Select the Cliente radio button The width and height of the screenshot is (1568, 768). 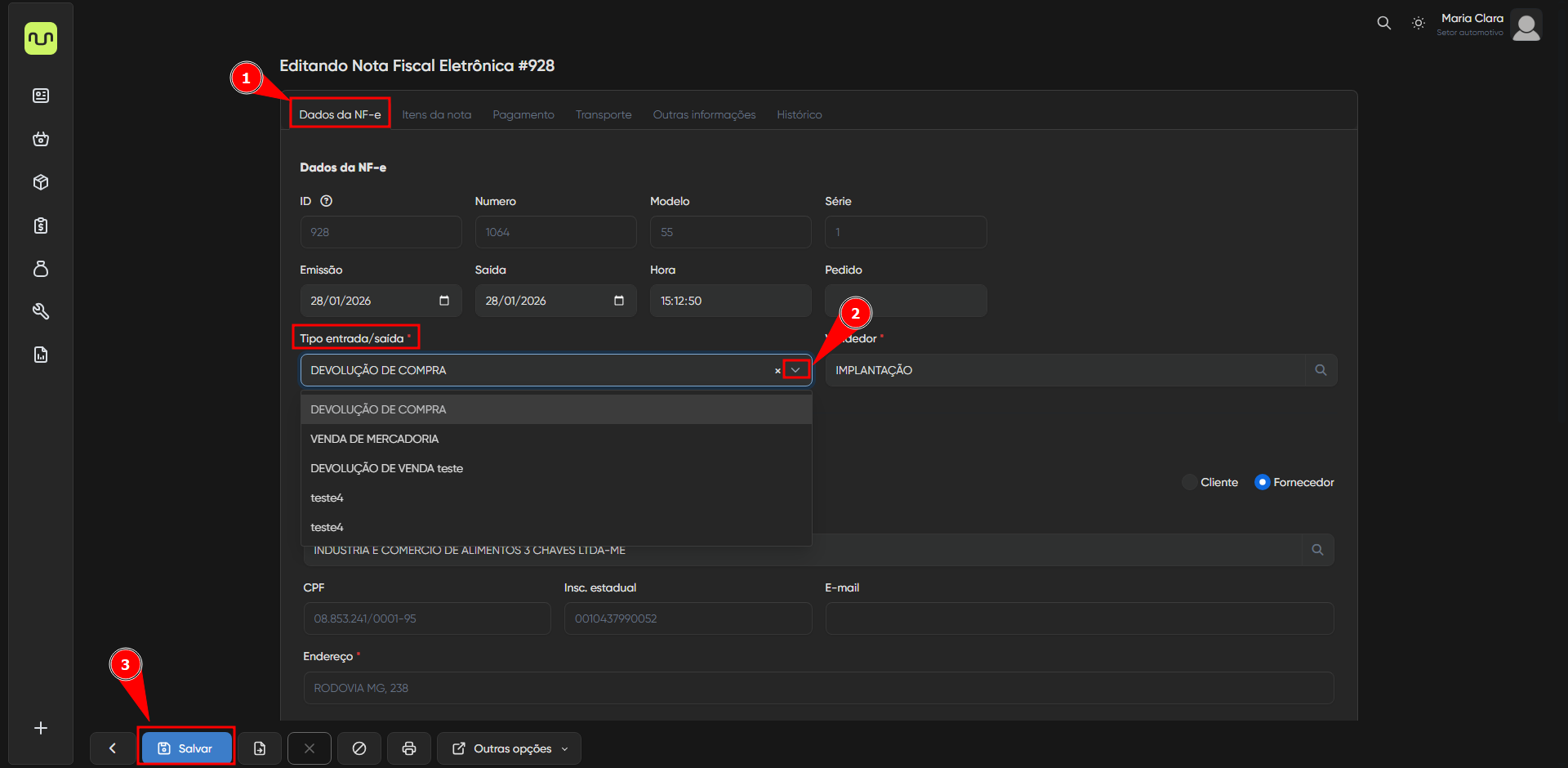pos(1190,482)
